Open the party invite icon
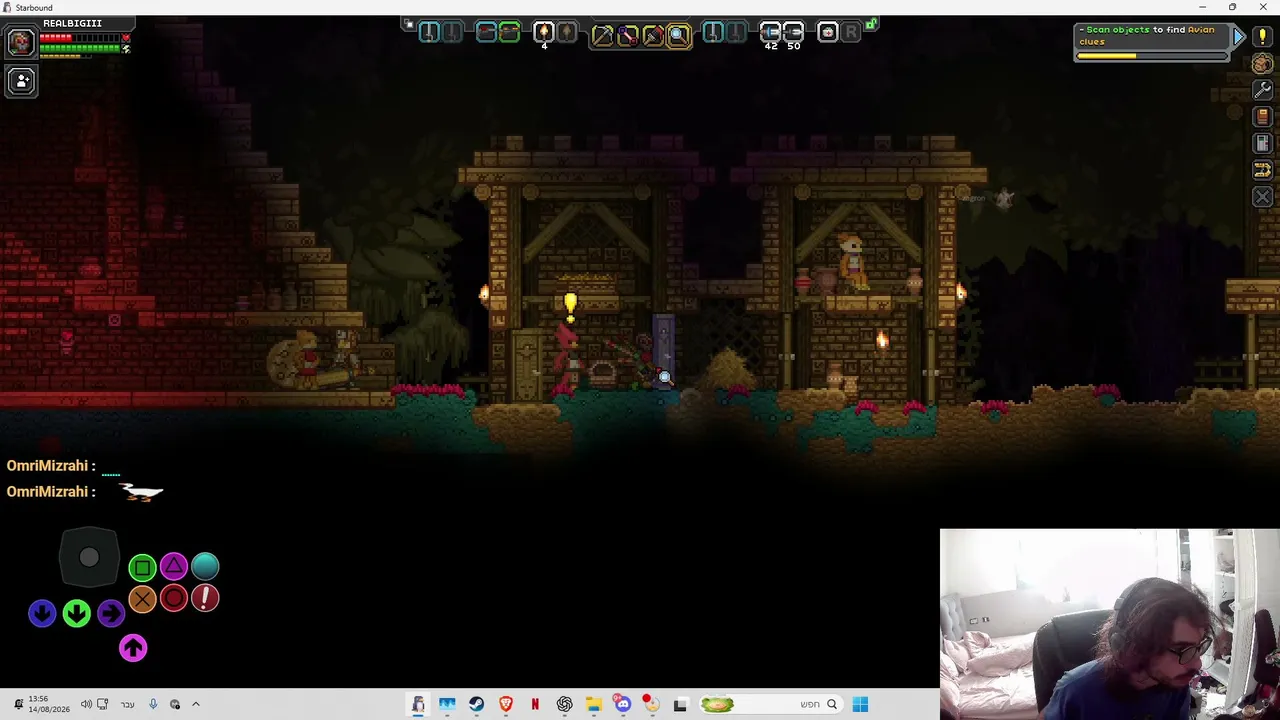The width and height of the screenshot is (1280, 720). coord(21,81)
